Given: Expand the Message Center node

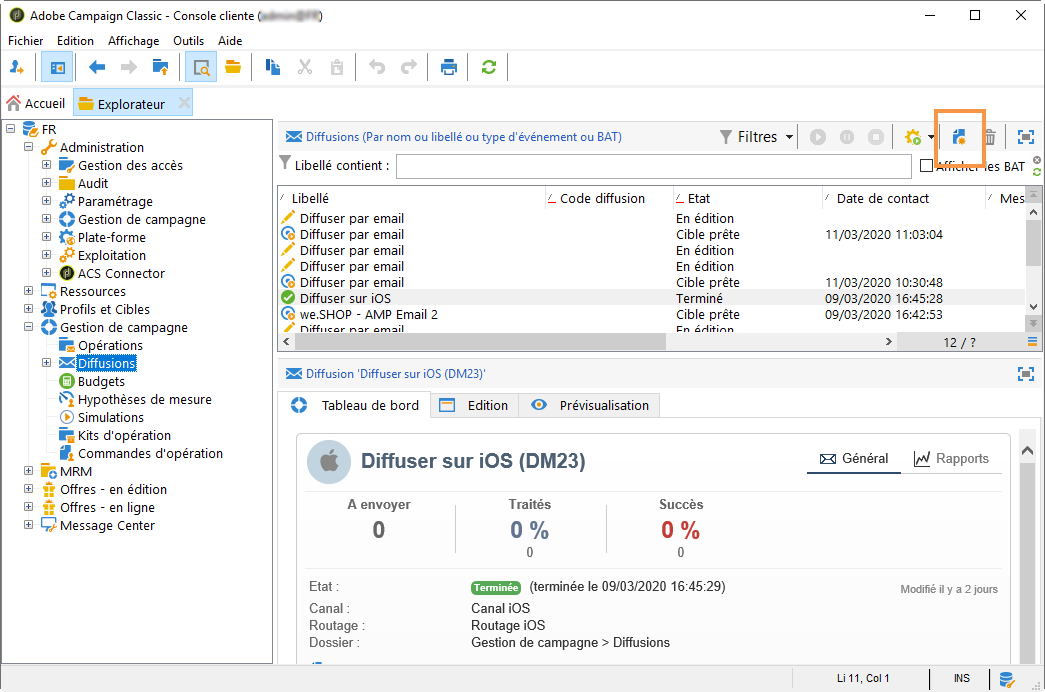Looking at the screenshot, I should point(29,525).
